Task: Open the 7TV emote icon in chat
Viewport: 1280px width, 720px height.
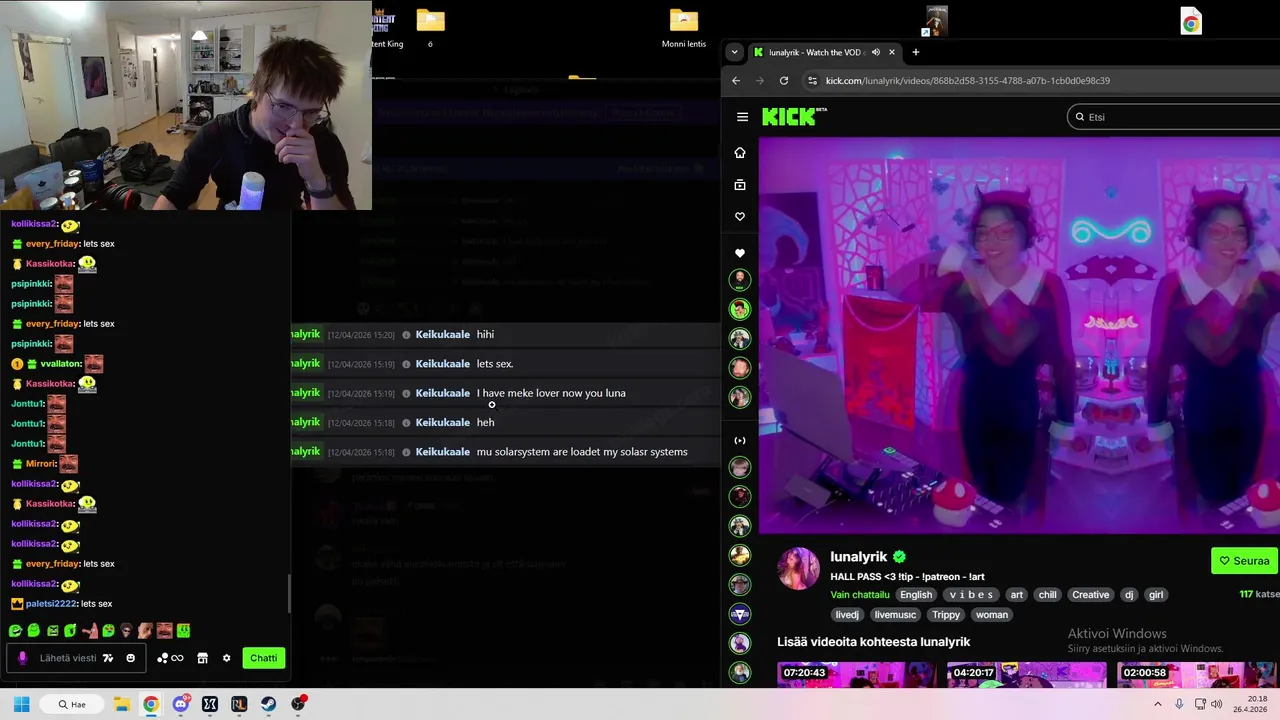Action: click(108, 658)
